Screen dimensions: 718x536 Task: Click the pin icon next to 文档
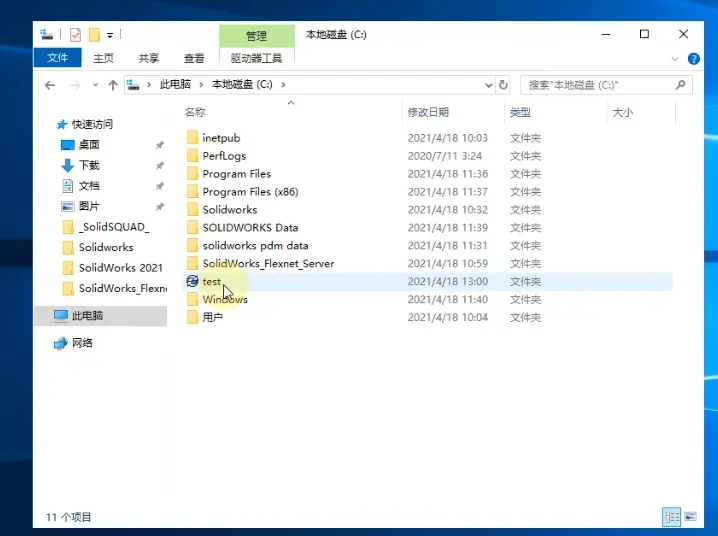click(x=159, y=186)
